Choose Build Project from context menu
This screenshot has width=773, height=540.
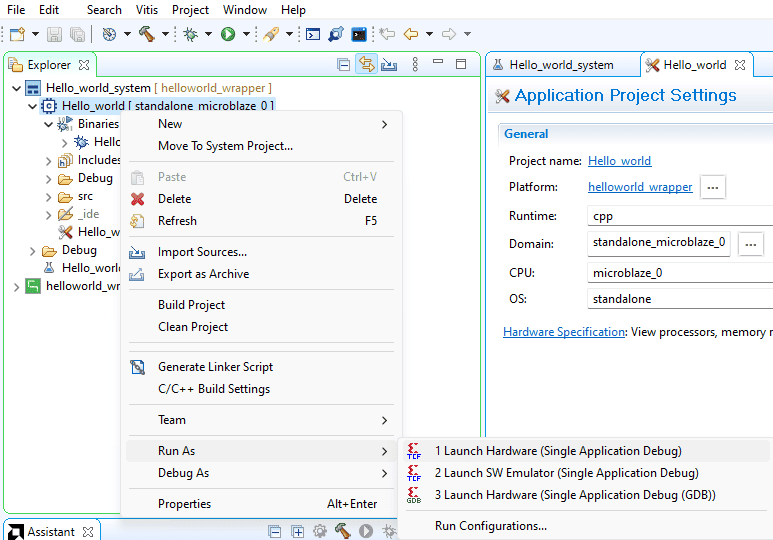click(x=191, y=305)
